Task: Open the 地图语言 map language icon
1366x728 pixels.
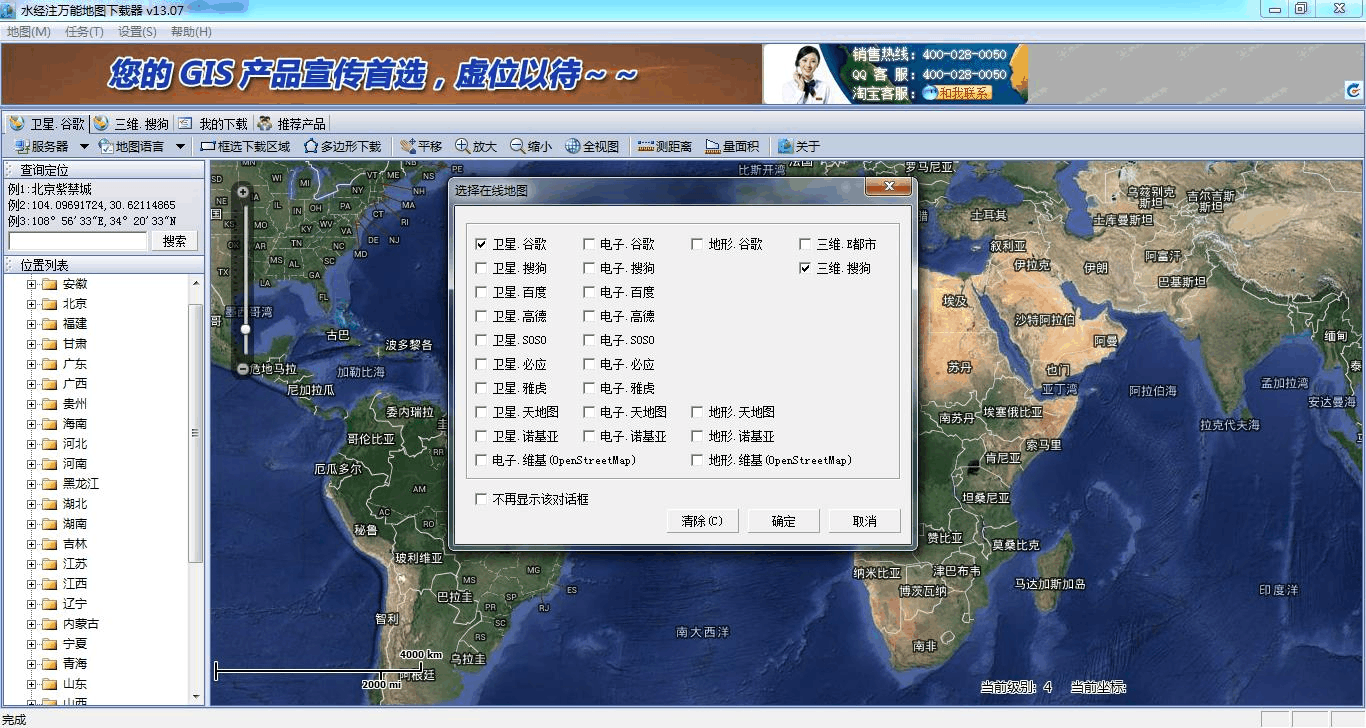Action: pyautogui.click(x=105, y=146)
